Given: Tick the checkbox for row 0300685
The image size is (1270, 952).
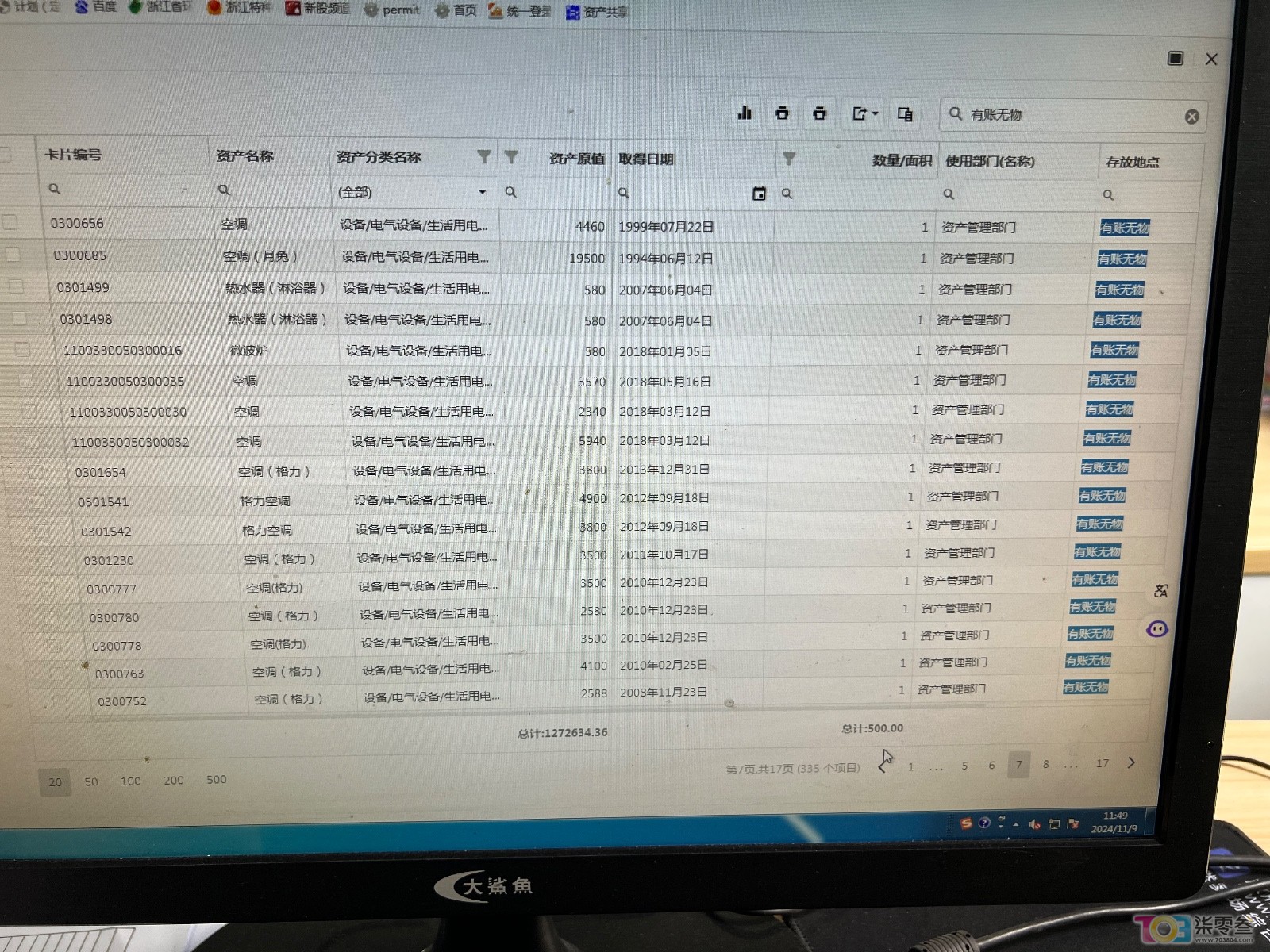Looking at the screenshot, I should click(x=13, y=254).
